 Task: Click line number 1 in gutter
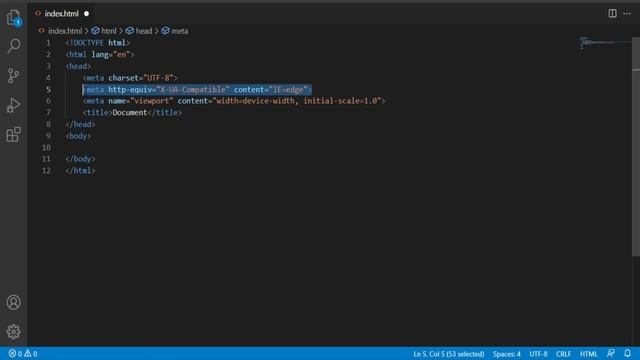(48, 43)
